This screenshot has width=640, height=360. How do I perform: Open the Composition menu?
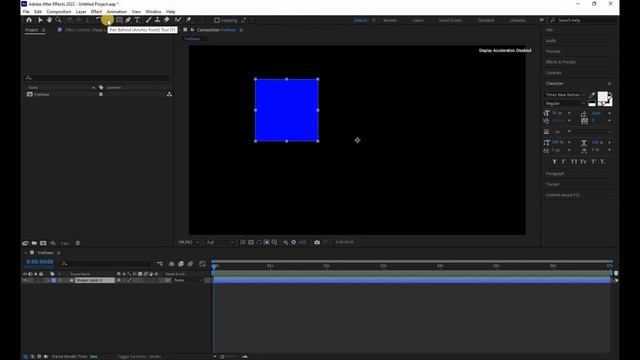59,11
